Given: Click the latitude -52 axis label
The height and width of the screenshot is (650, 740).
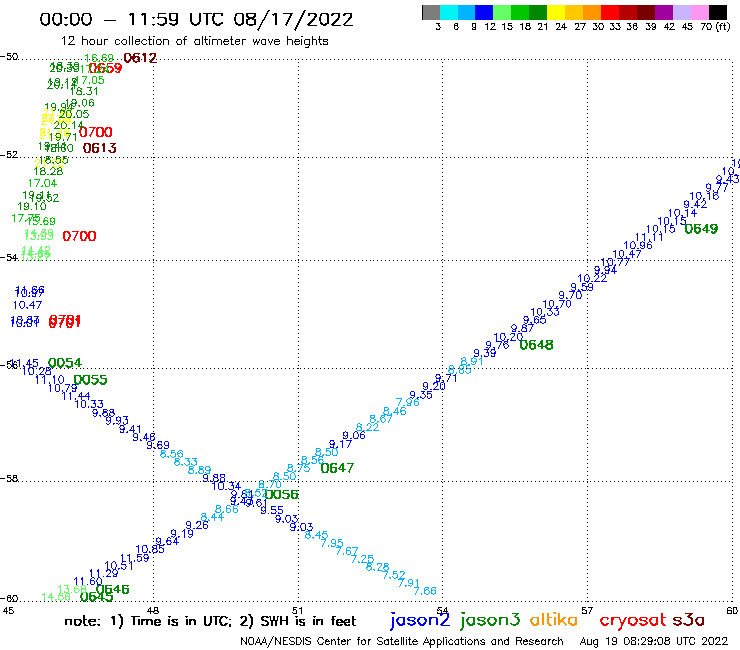Looking at the screenshot, I should tap(9, 155).
